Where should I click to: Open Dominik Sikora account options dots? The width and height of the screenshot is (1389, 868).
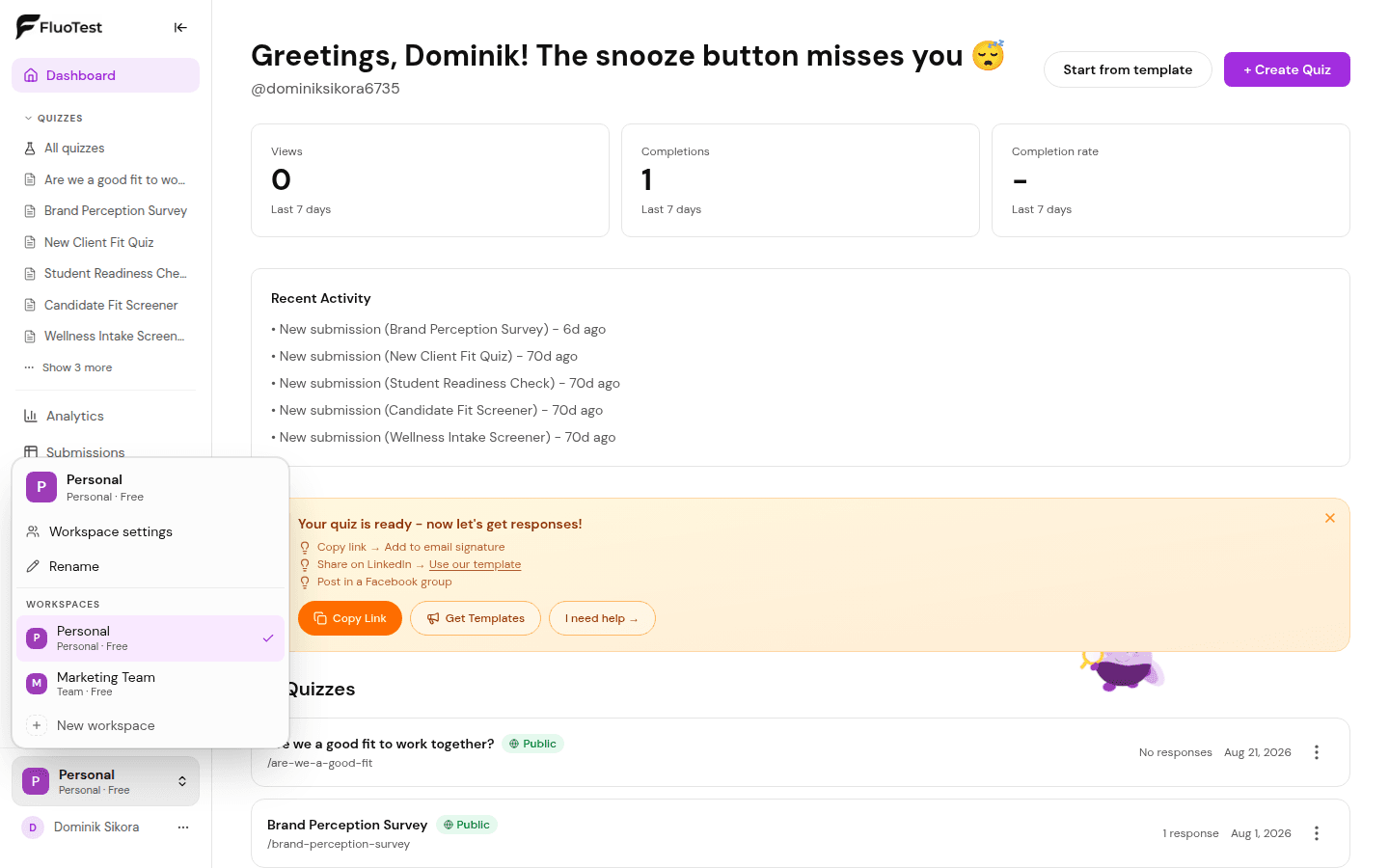183,827
